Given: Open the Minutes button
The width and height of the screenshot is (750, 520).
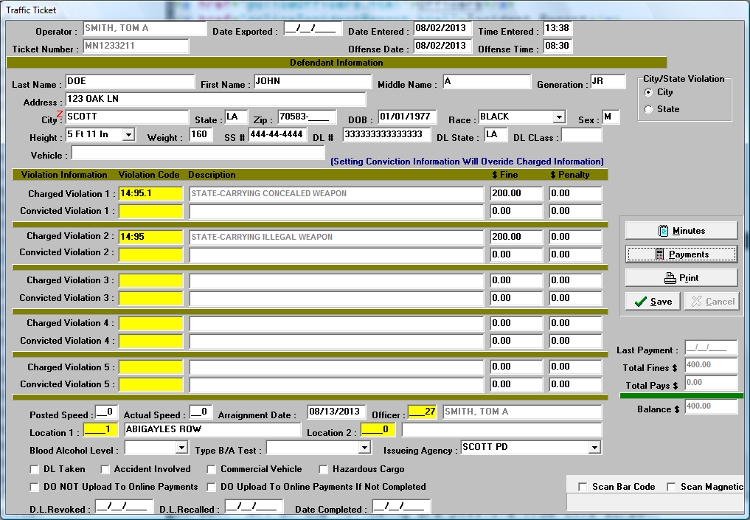Looking at the screenshot, I should tap(681, 231).
